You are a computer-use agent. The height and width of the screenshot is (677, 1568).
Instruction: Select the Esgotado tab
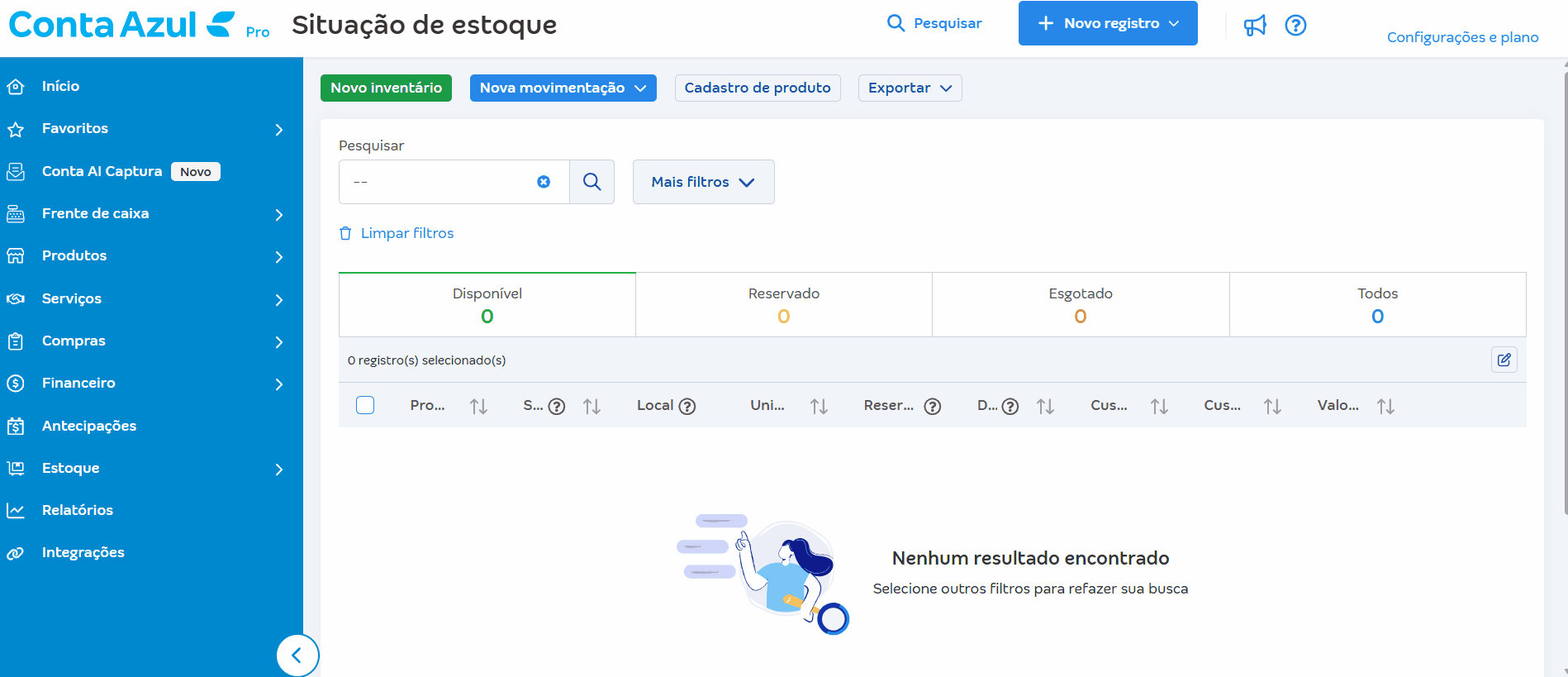click(1080, 304)
